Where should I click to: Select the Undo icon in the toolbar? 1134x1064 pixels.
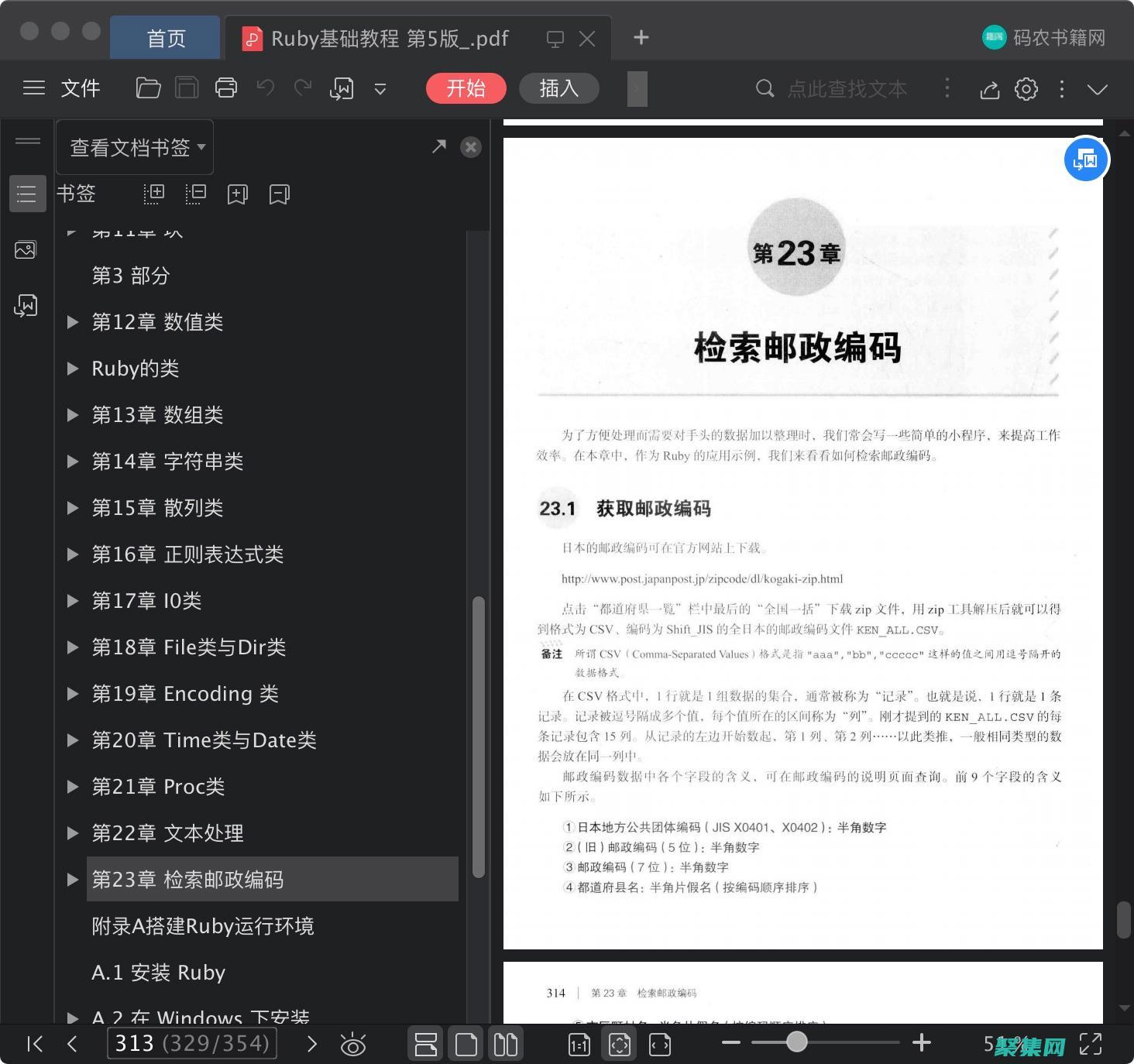[264, 88]
